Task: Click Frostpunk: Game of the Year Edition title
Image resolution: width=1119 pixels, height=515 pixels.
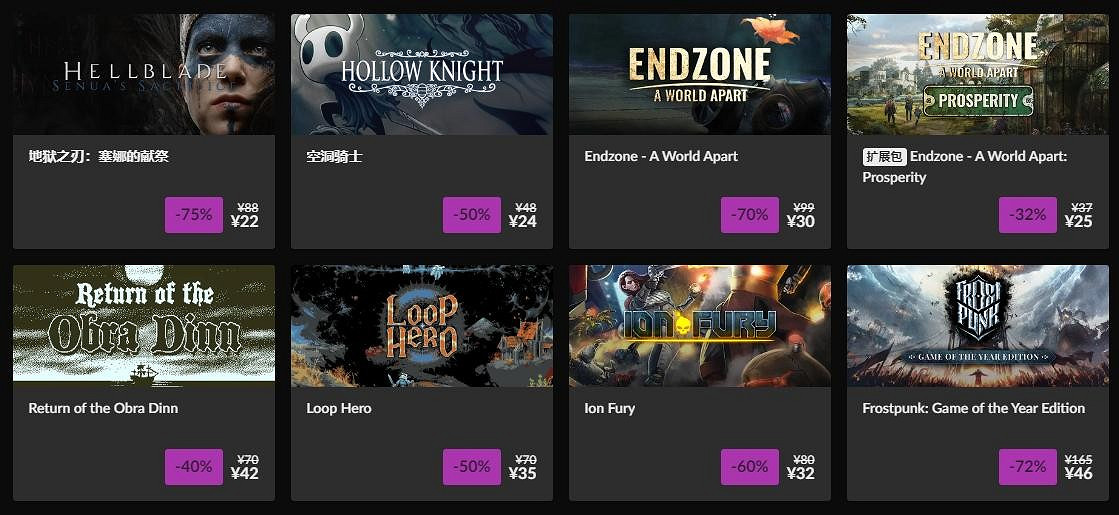Action: (973, 408)
